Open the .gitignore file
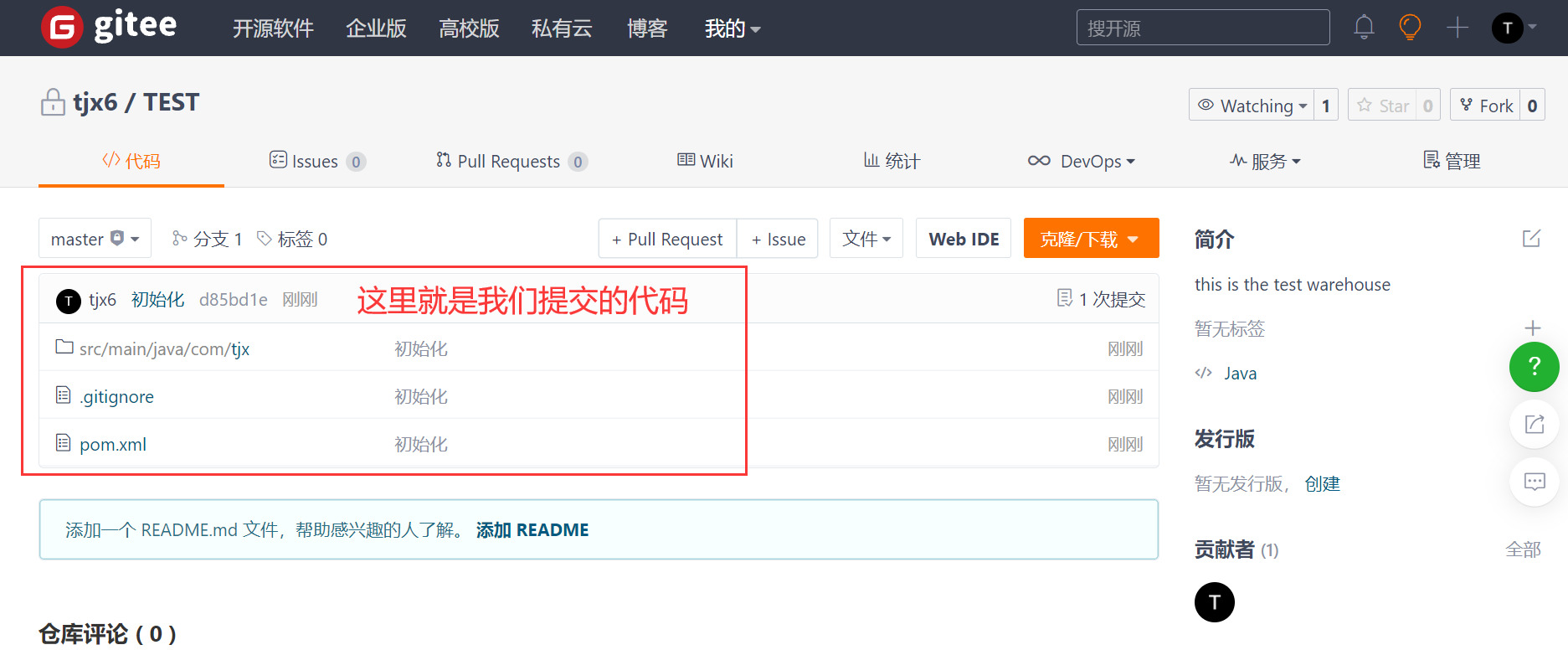The height and width of the screenshot is (650, 1568). tap(116, 397)
